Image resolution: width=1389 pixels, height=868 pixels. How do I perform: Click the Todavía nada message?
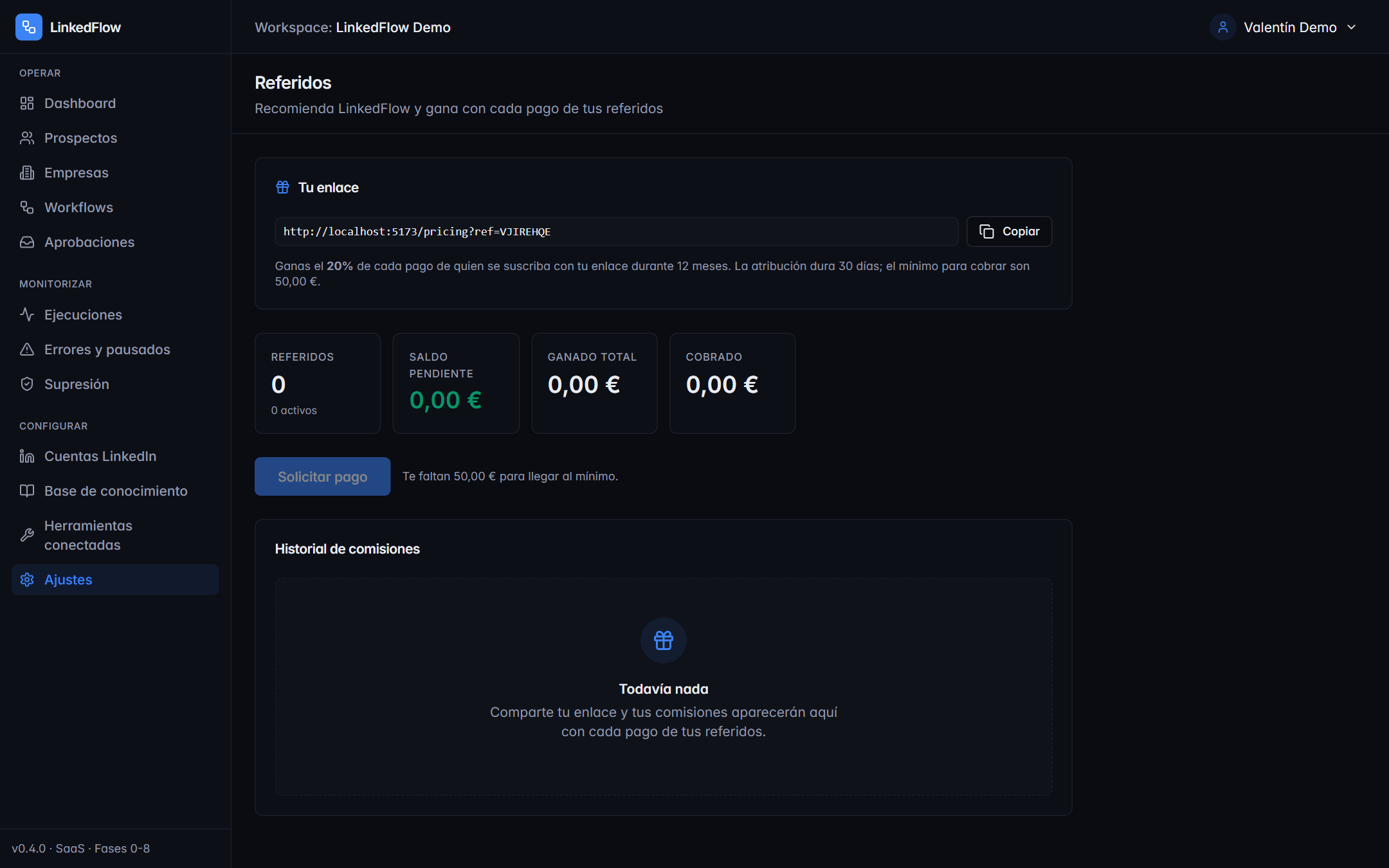pos(664,689)
